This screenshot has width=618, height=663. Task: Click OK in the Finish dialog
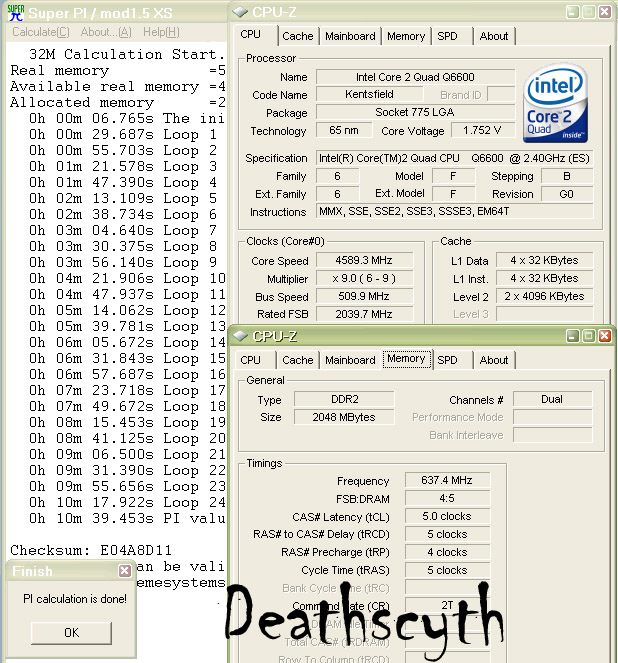71,633
